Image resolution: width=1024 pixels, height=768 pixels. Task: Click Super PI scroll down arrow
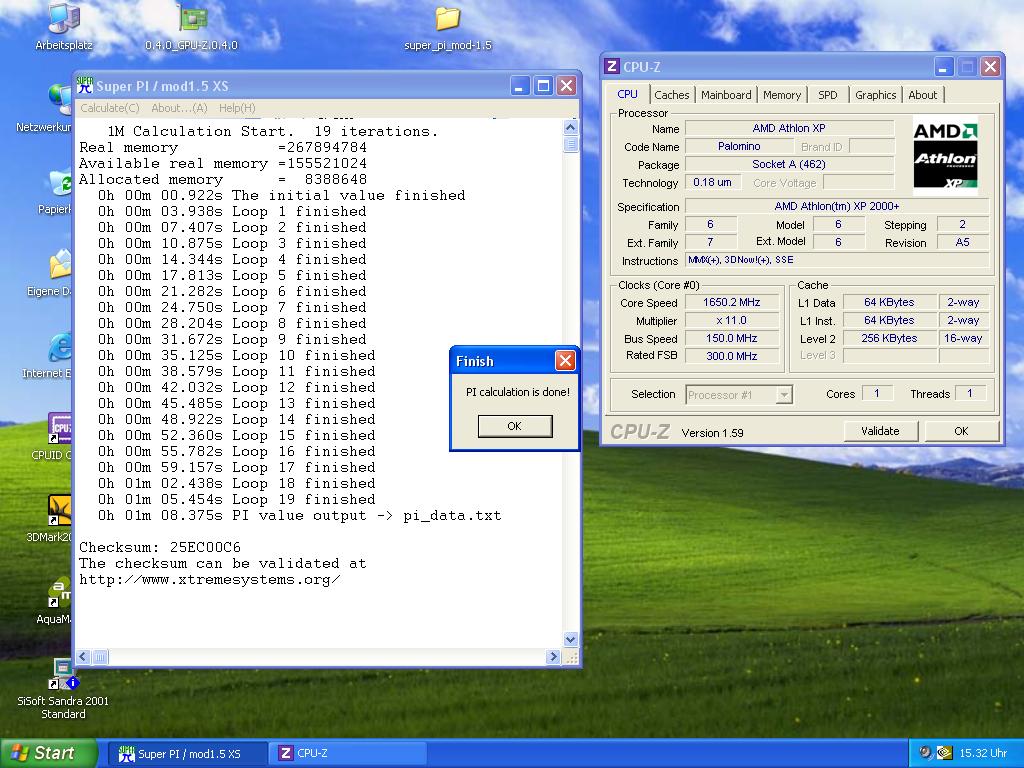tap(571, 639)
